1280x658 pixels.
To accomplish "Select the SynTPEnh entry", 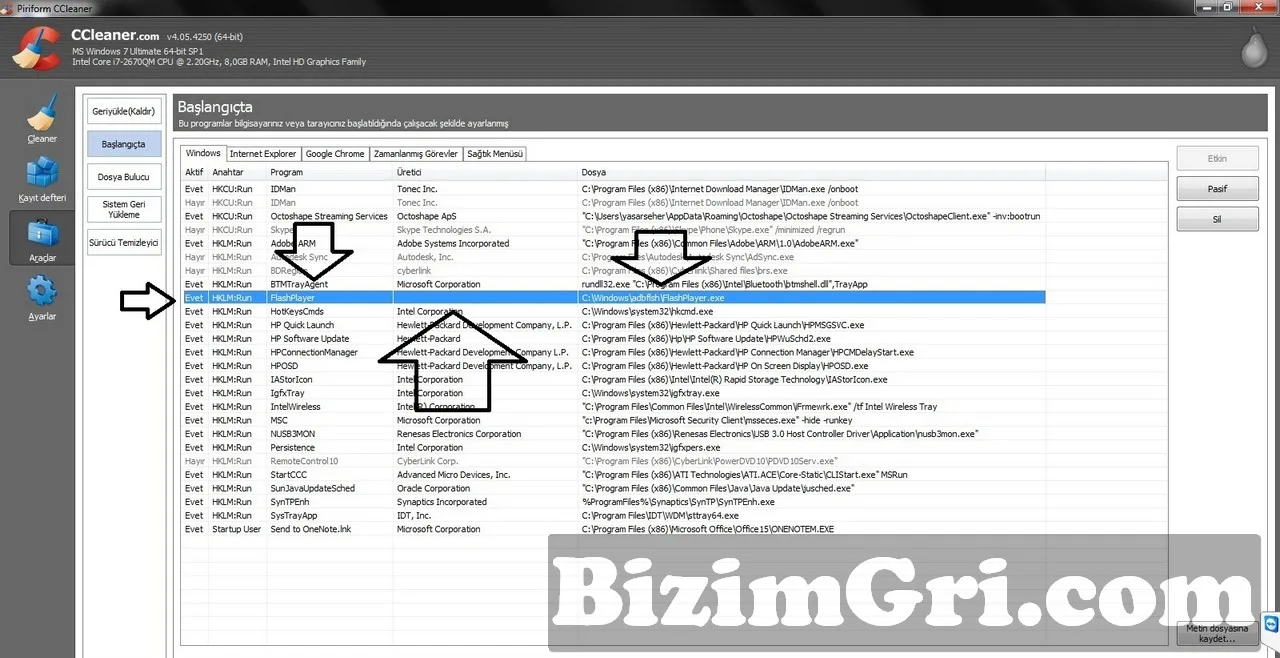I will coord(613,502).
